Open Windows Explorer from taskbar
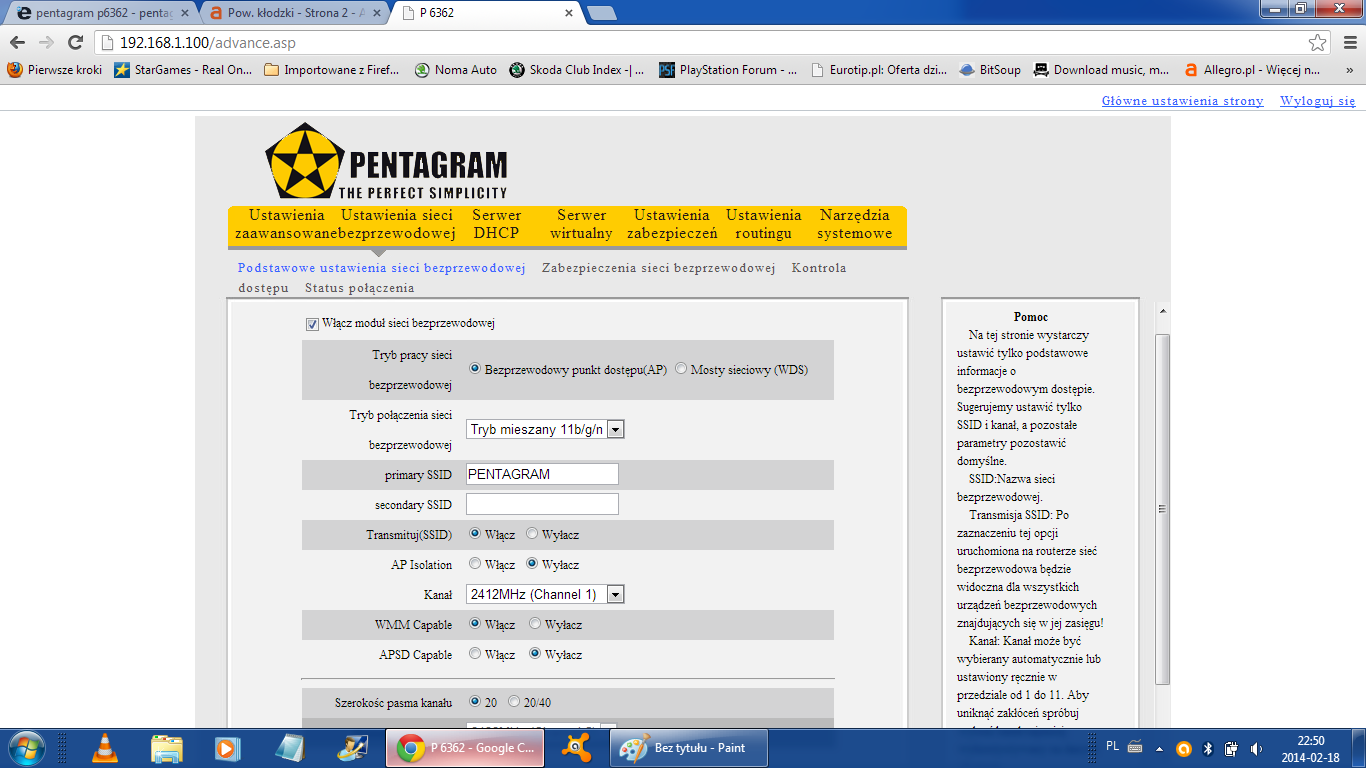The height and width of the screenshot is (768, 1366). pyautogui.click(x=166, y=748)
